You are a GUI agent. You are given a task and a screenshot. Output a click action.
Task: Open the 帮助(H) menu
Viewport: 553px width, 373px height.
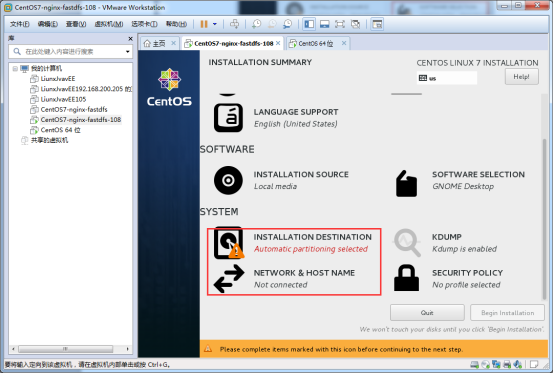[x=176, y=24]
